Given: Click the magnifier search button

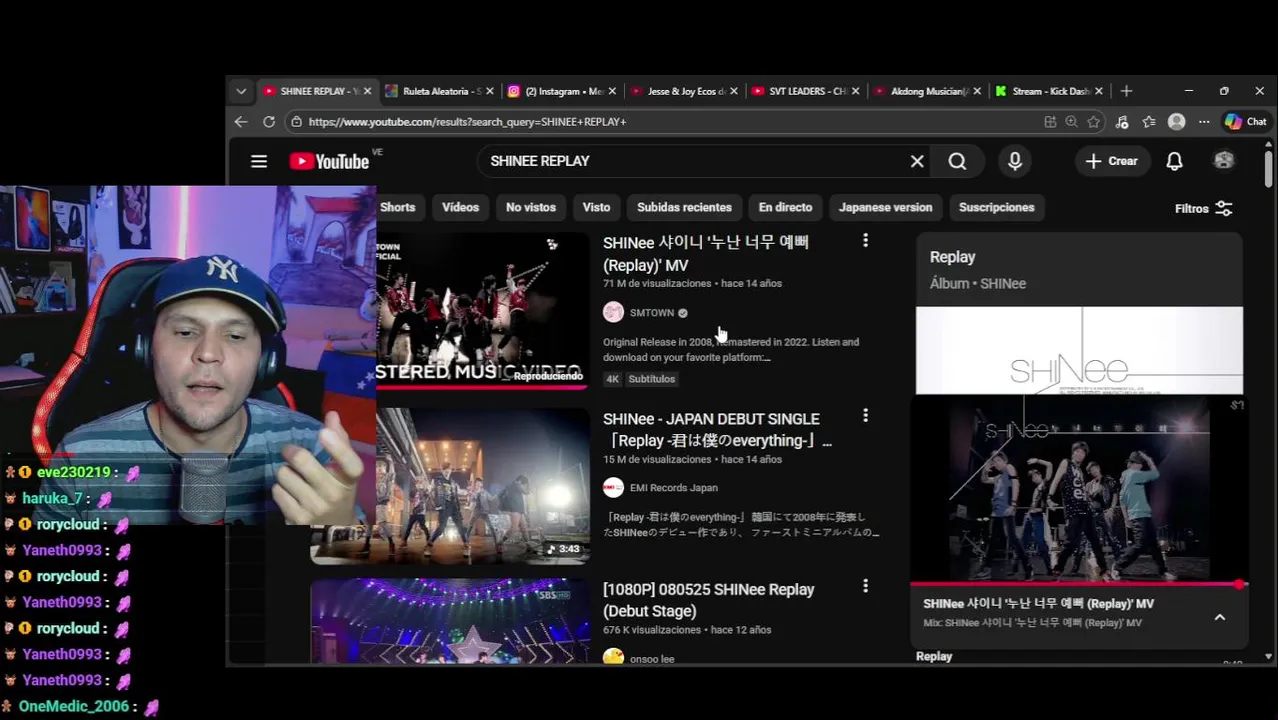Looking at the screenshot, I should coord(957,161).
